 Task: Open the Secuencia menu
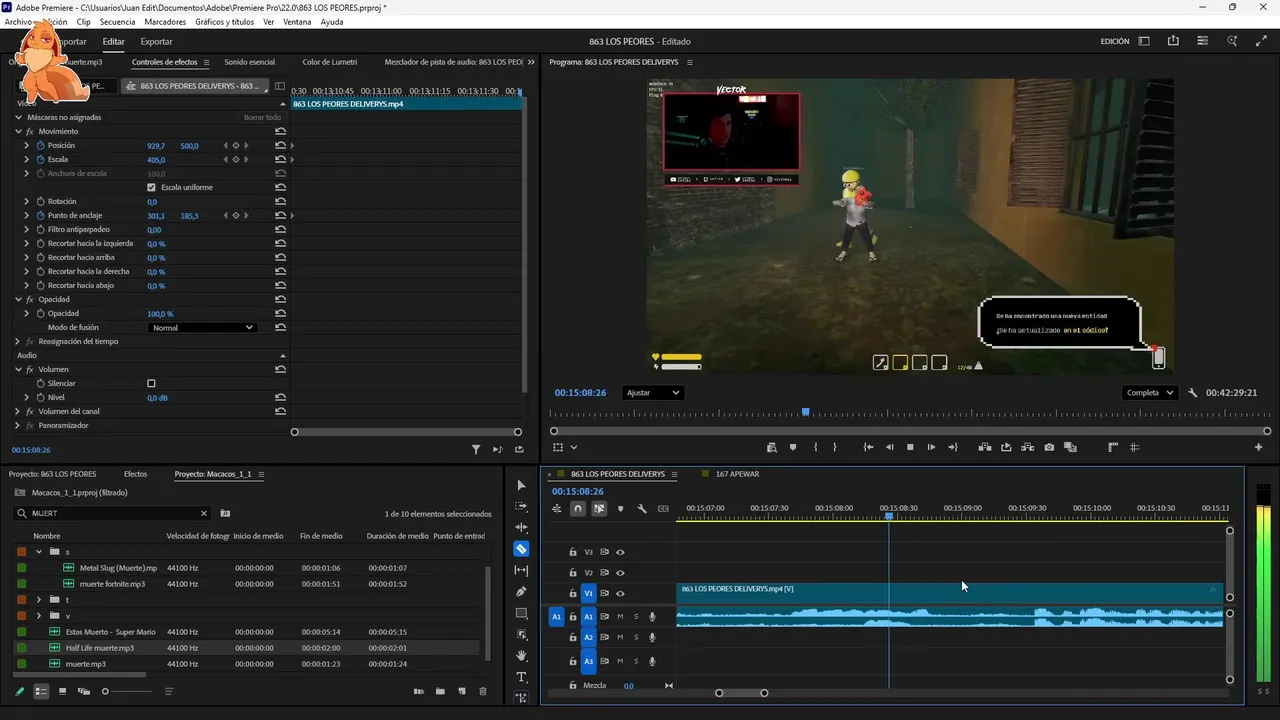click(117, 21)
